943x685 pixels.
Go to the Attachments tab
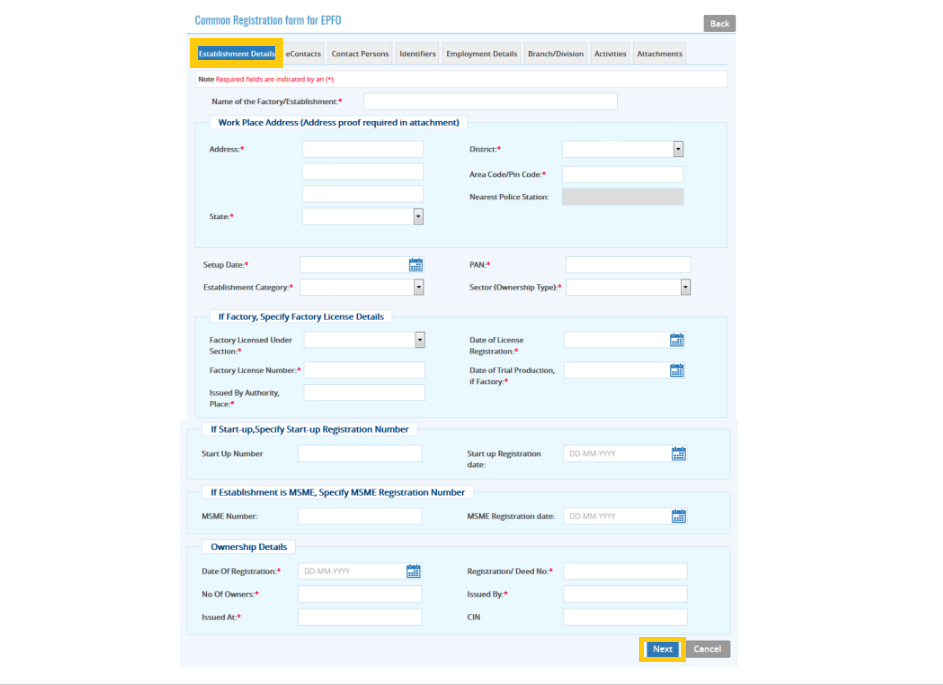tap(659, 54)
